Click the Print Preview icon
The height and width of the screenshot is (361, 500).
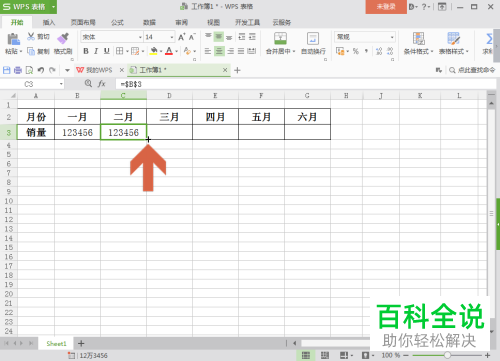[29, 70]
